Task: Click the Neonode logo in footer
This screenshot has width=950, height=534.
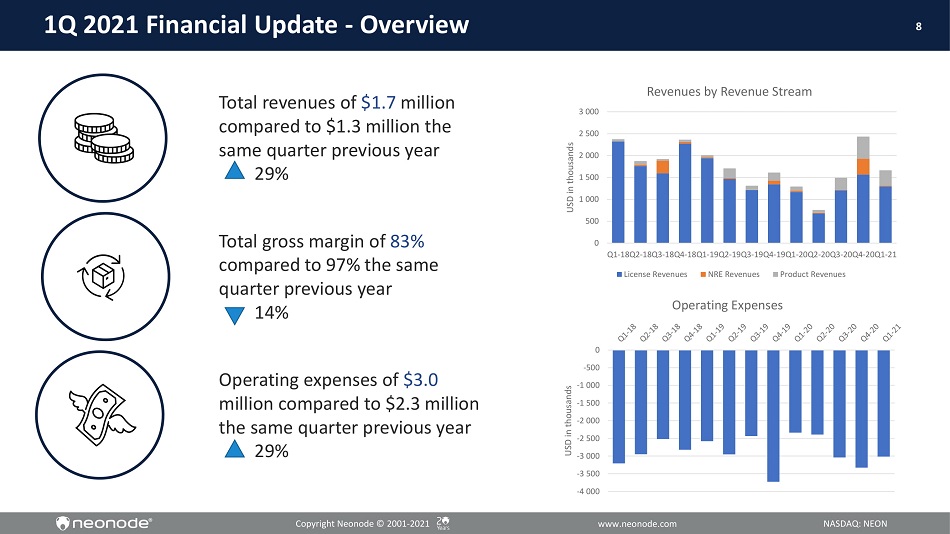Action: pyautogui.click(x=104, y=523)
